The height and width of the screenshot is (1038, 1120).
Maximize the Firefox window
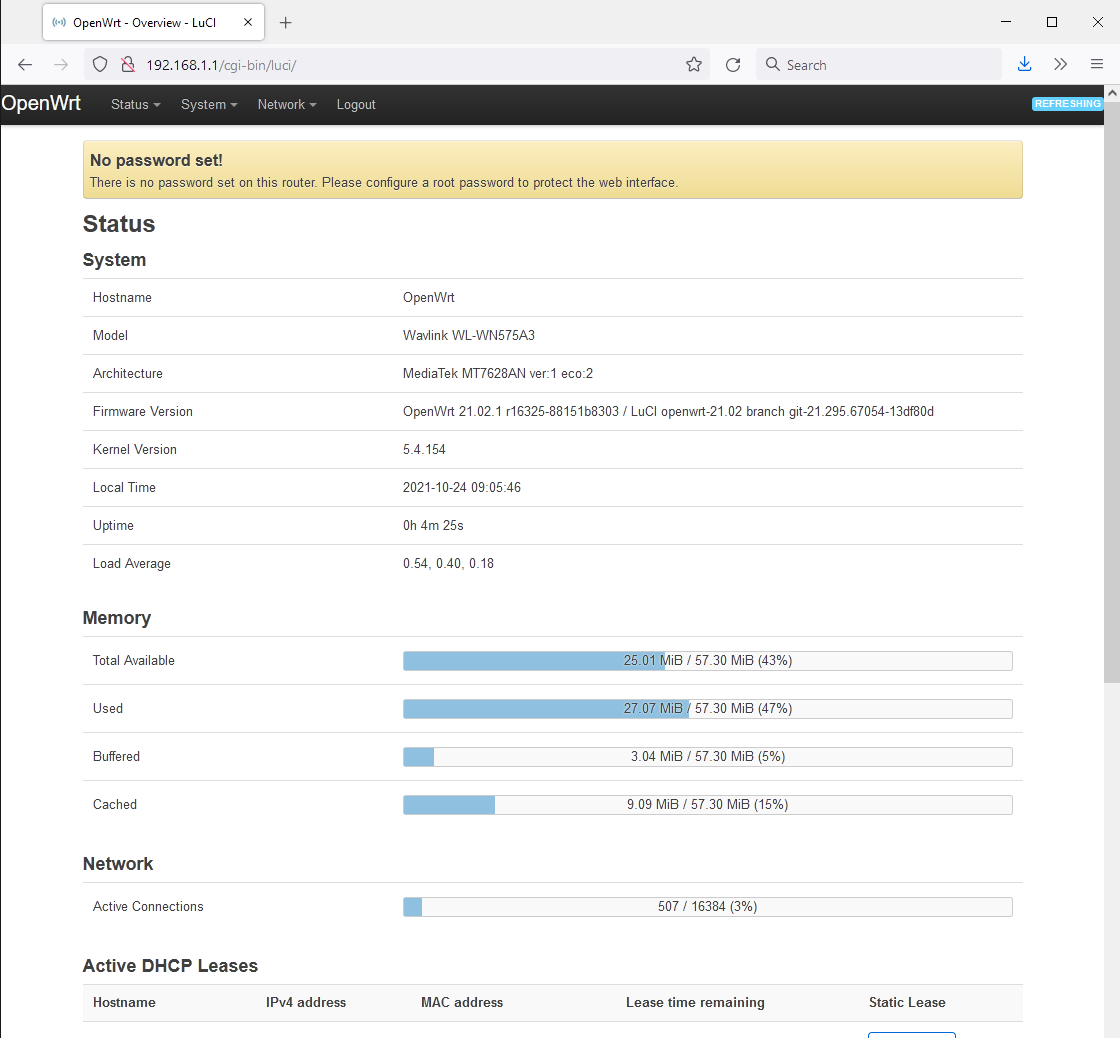click(x=1051, y=22)
